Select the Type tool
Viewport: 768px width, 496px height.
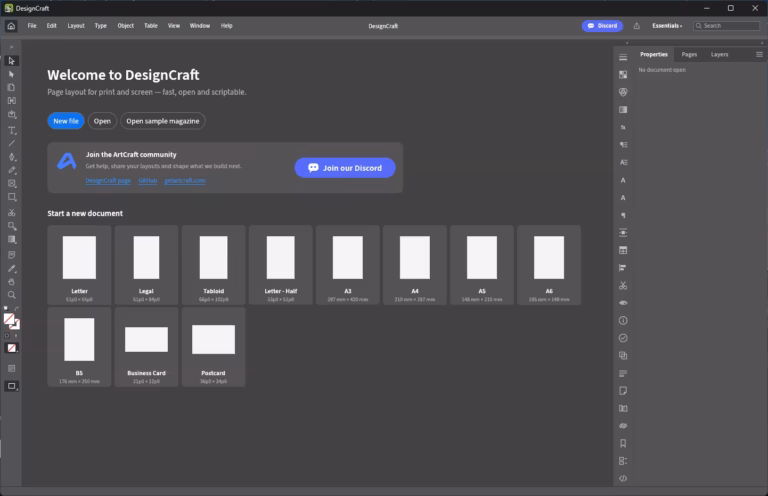11,130
